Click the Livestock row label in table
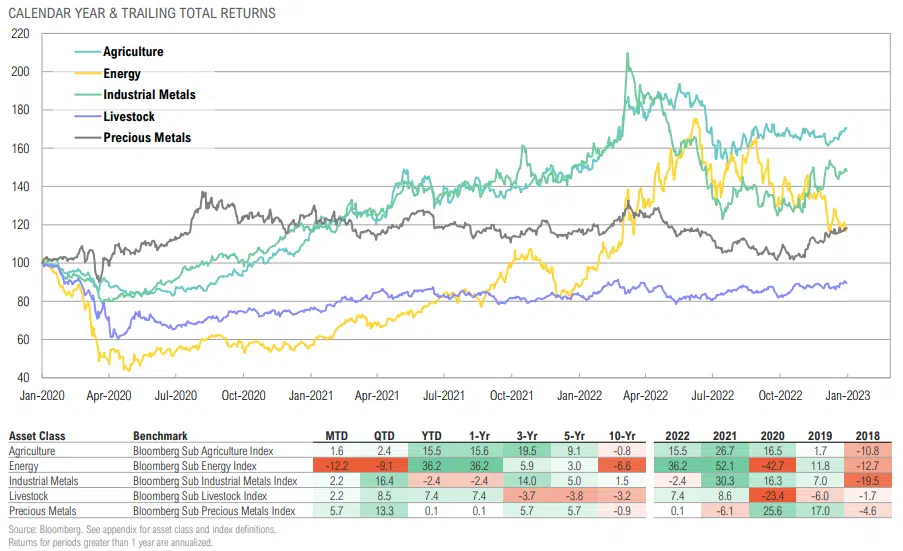 click(x=31, y=493)
